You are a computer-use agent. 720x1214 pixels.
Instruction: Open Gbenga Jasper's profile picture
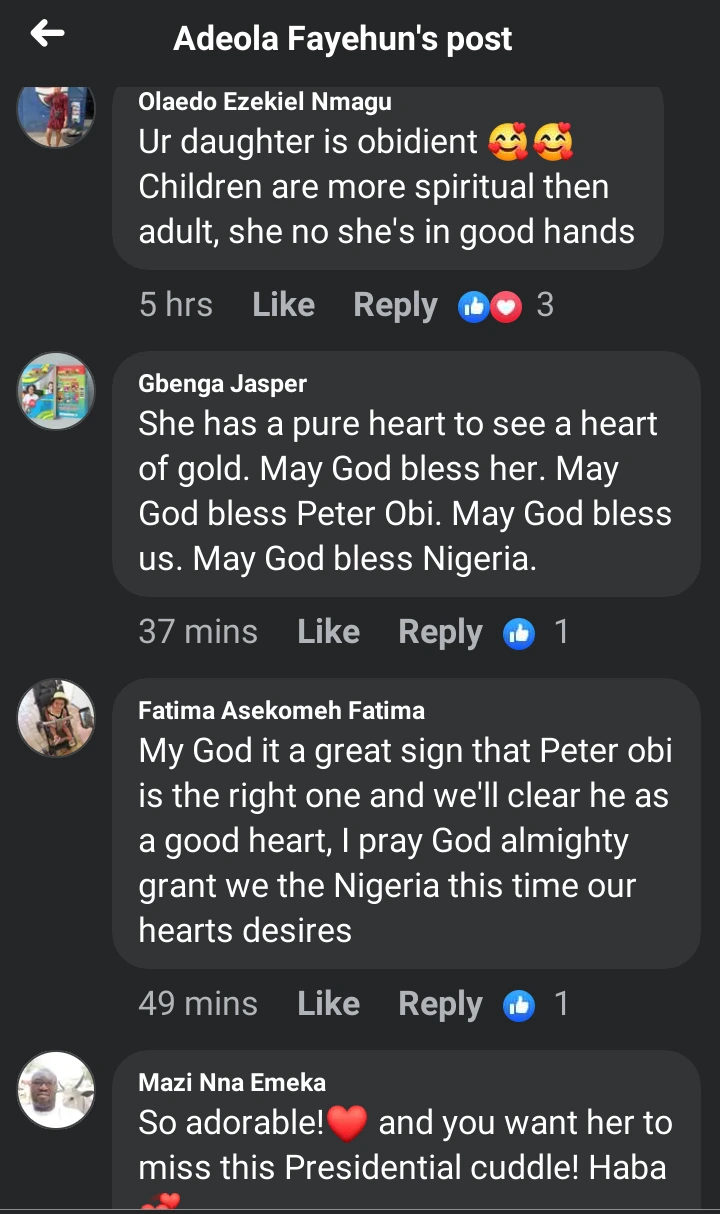[56, 391]
